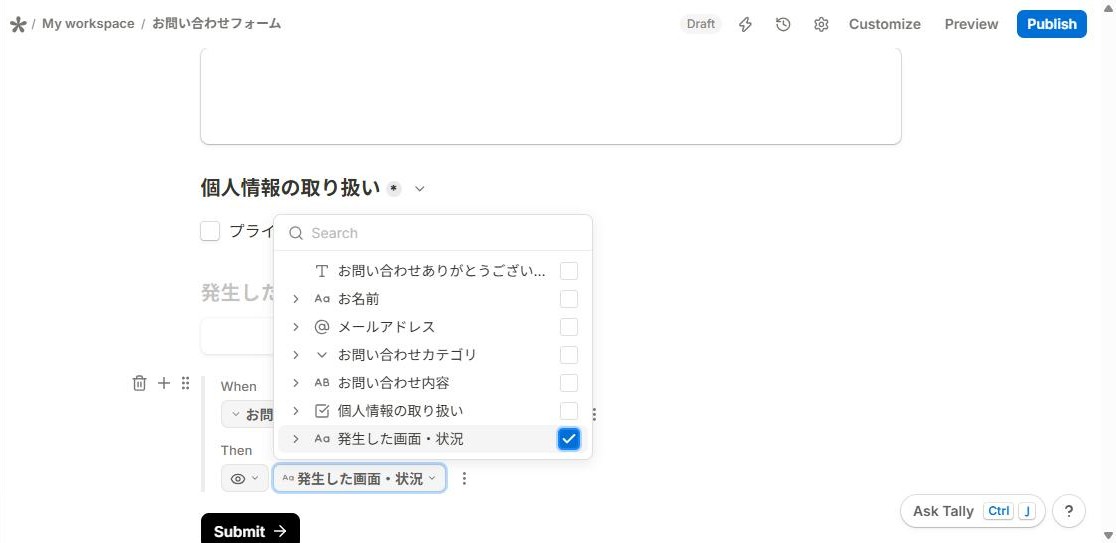Click the 個人情報の取り扱い heading text
Screen dimensions: 1116x543
pyautogui.click(x=290, y=189)
